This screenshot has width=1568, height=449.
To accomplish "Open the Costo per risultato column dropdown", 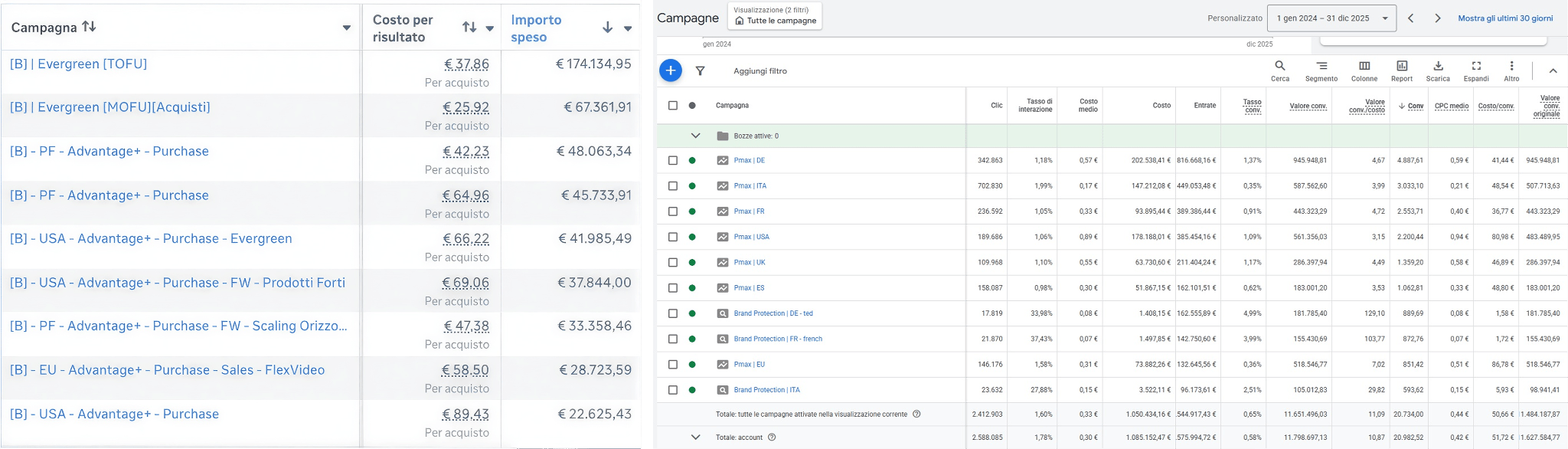I will [x=490, y=29].
